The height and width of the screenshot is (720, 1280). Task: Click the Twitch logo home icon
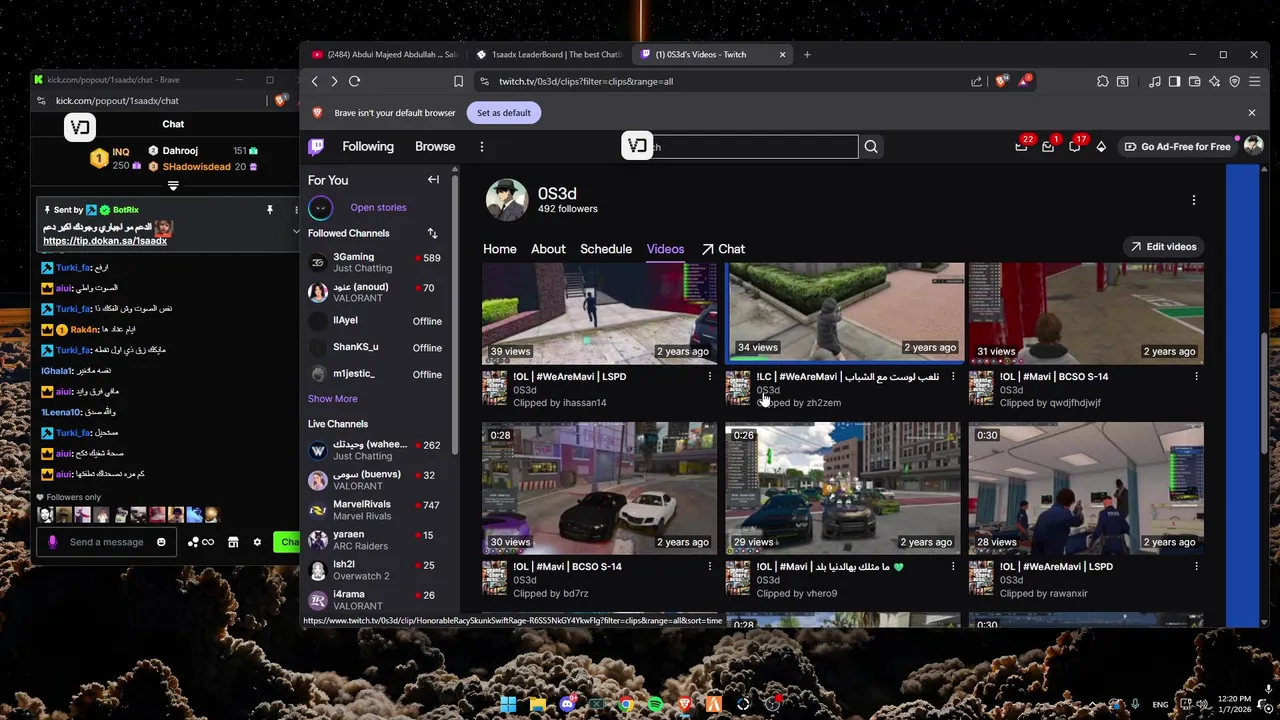pos(316,147)
